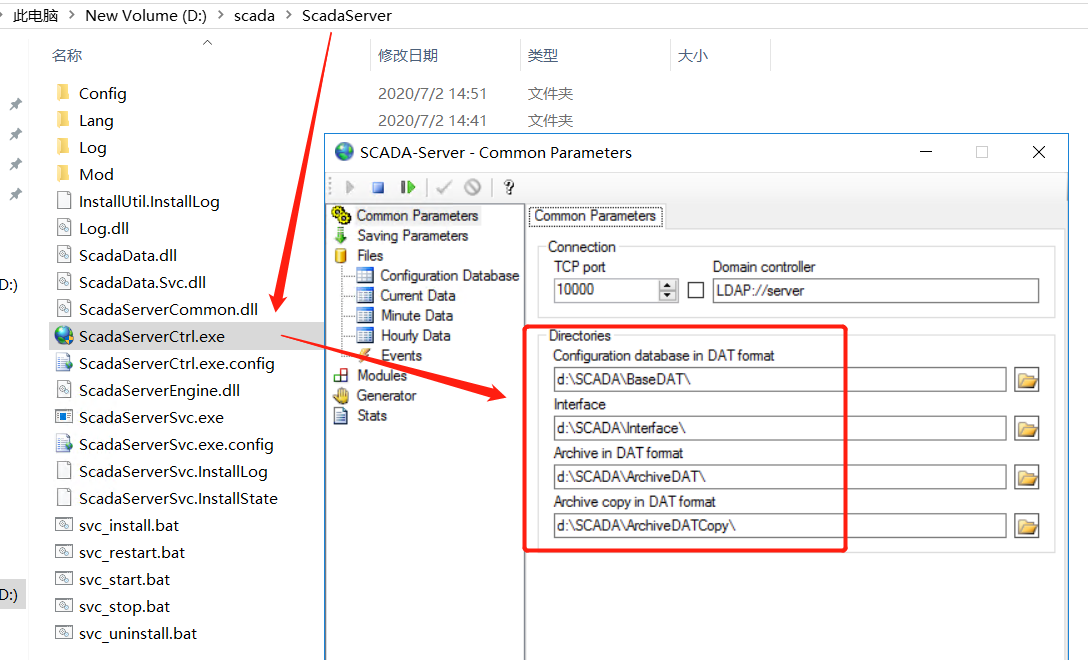Browse folder for Archive copy in DAT format
The width and height of the screenshot is (1088, 660).
[x=1026, y=526]
